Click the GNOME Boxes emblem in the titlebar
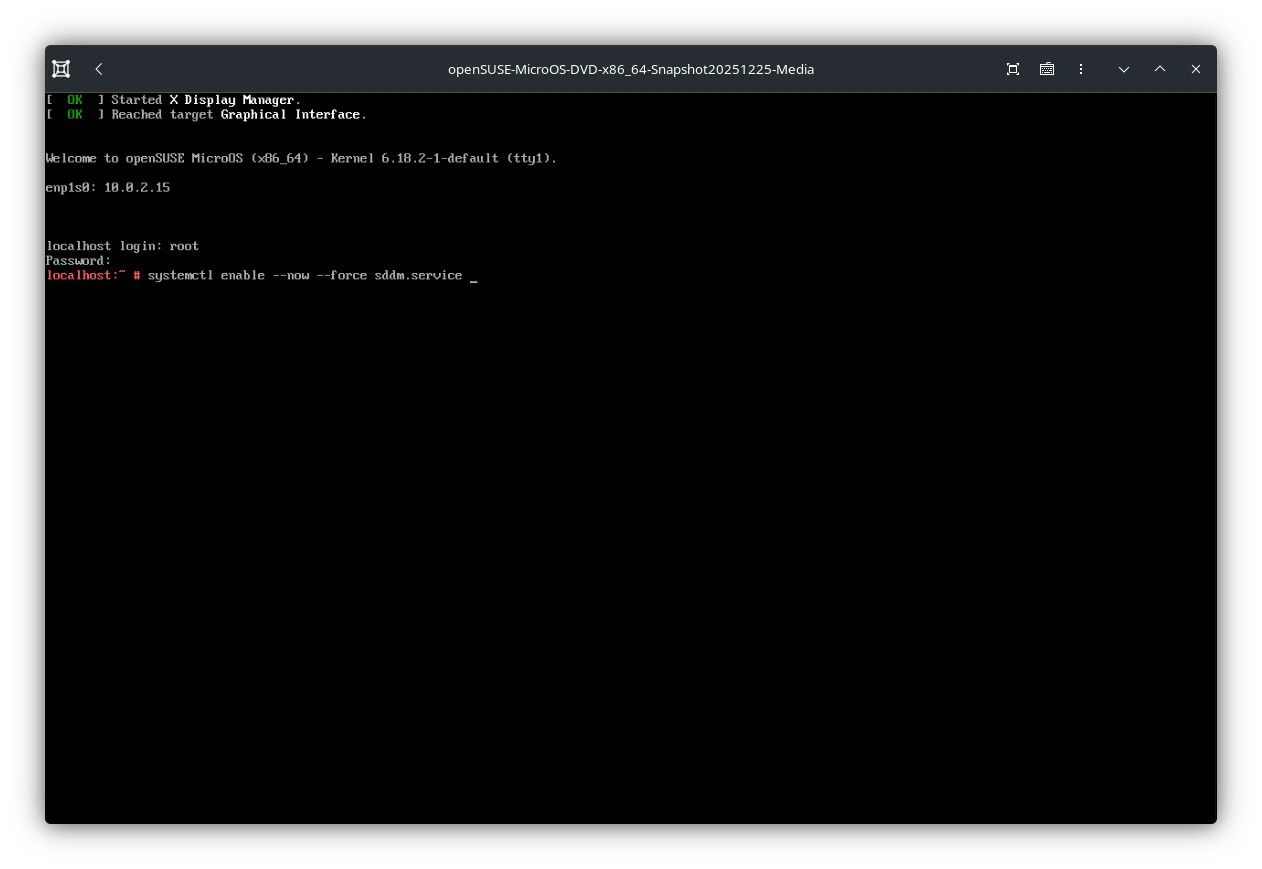Viewport: 1262px width, 869px height. coord(61,69)
